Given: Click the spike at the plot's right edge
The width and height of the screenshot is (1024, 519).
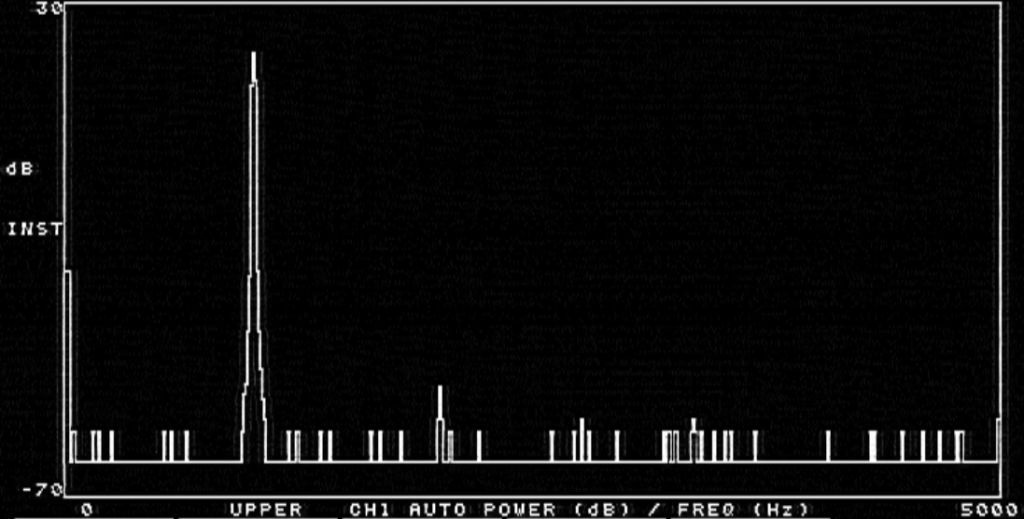Looking at the screenshot, I should [998, 422].
